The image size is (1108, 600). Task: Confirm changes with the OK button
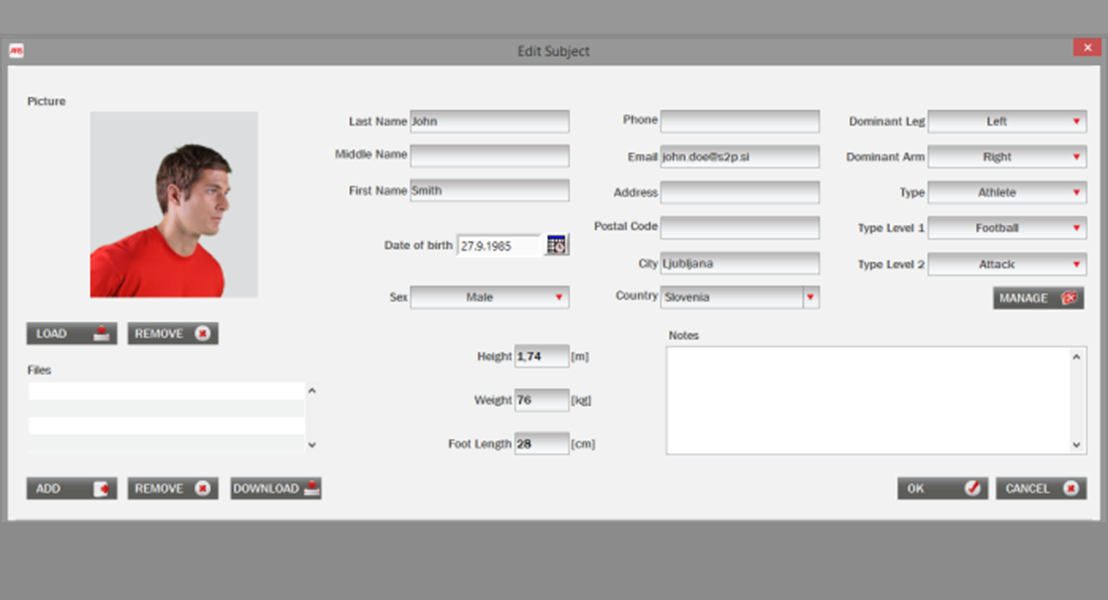tap(942, 489)
